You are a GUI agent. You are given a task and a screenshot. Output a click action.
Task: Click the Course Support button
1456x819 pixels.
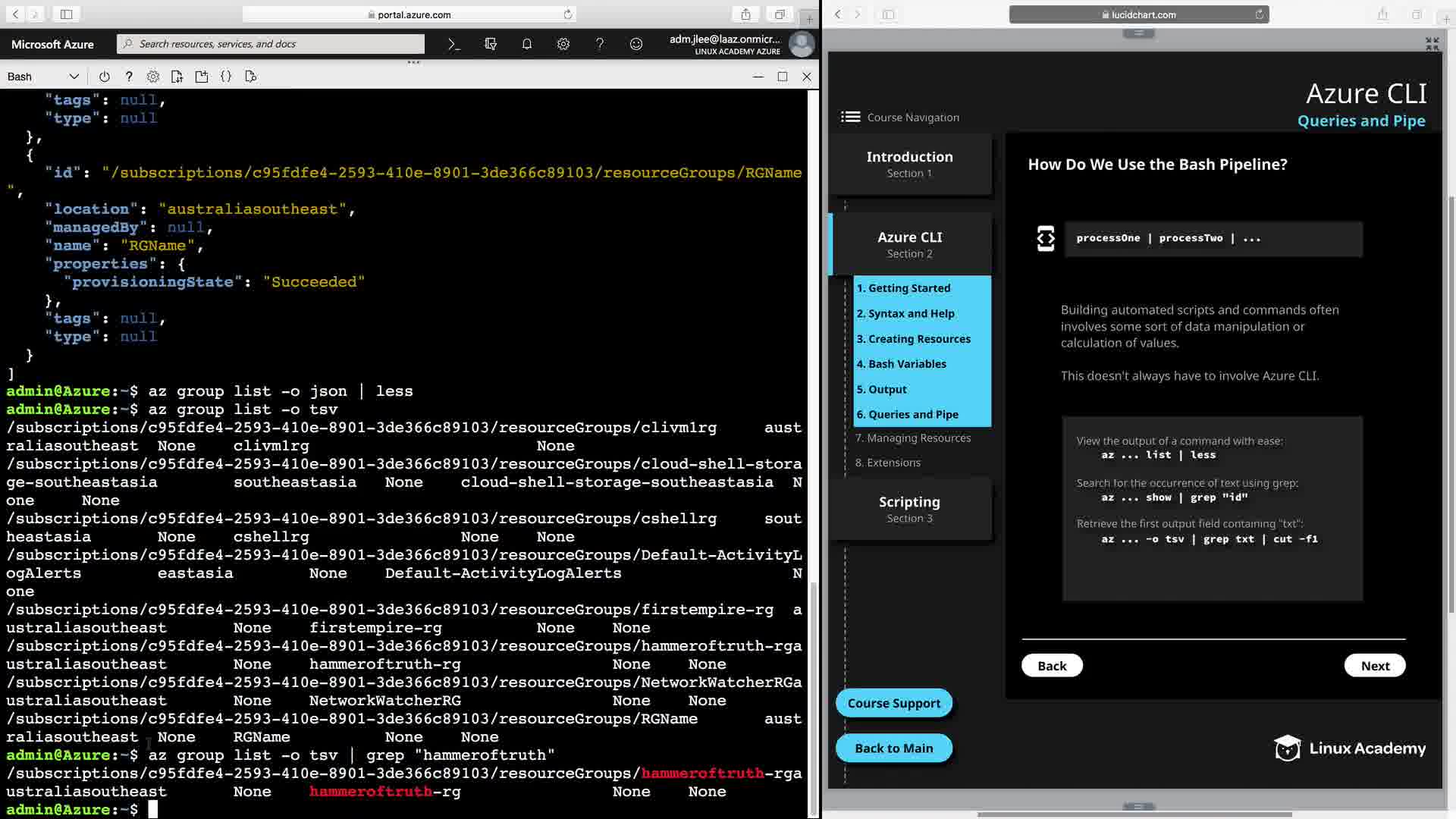tap(893, 703)
